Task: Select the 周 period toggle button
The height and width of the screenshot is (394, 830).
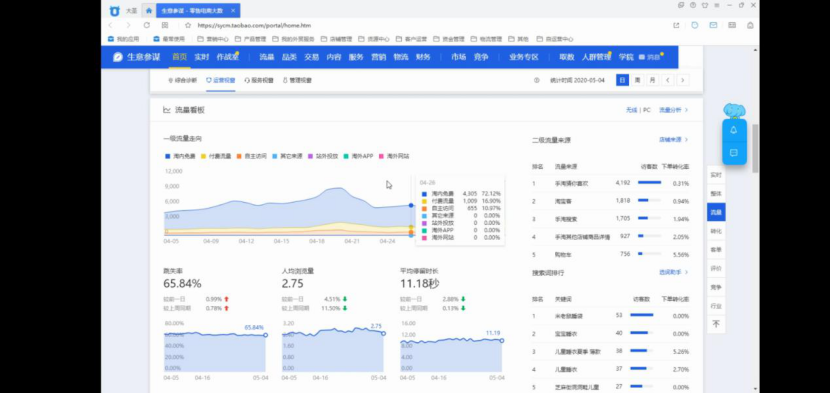Action: click(637, 80)
